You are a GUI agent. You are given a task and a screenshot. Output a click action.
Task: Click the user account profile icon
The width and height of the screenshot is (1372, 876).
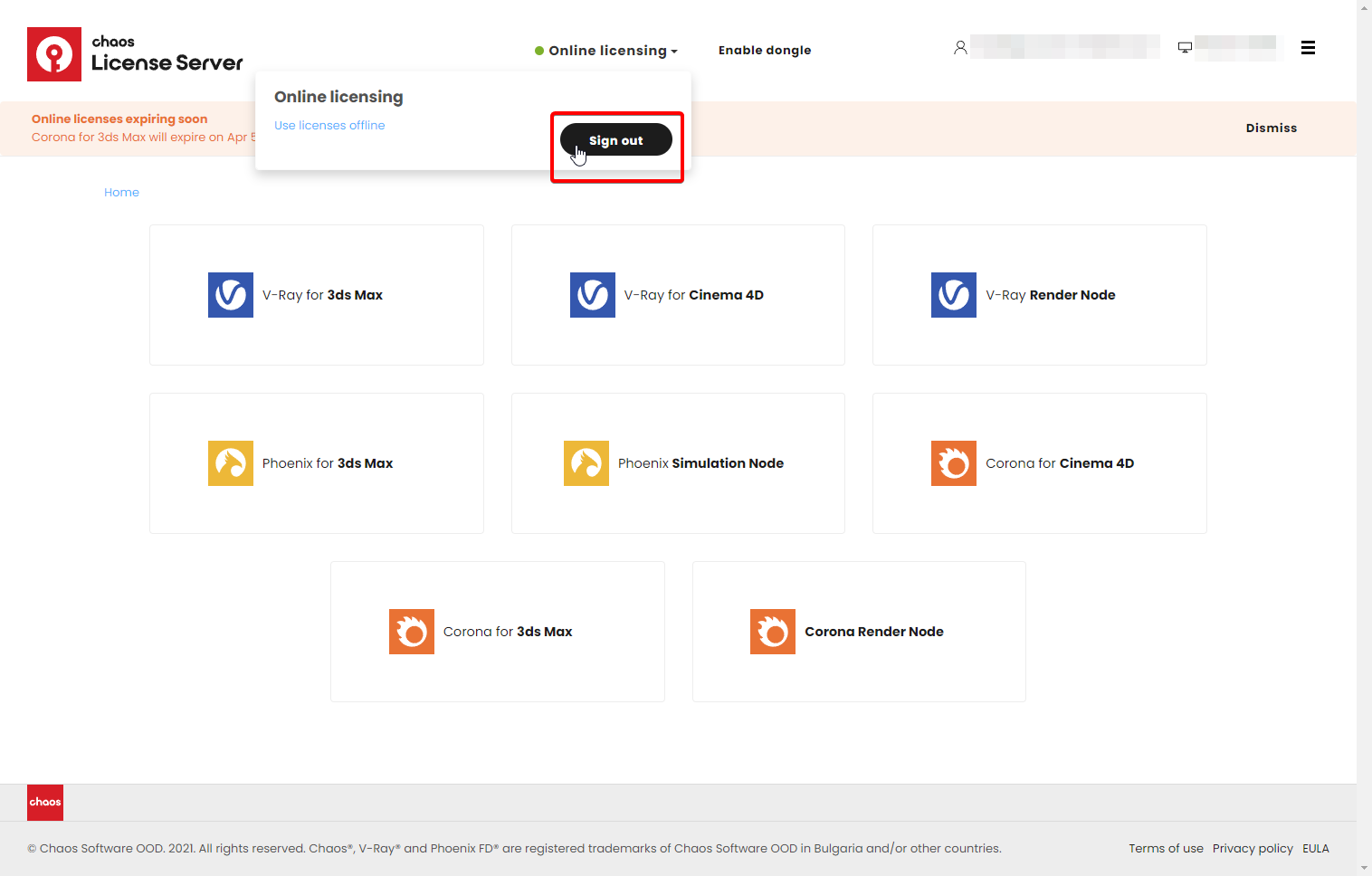[960, 48]
